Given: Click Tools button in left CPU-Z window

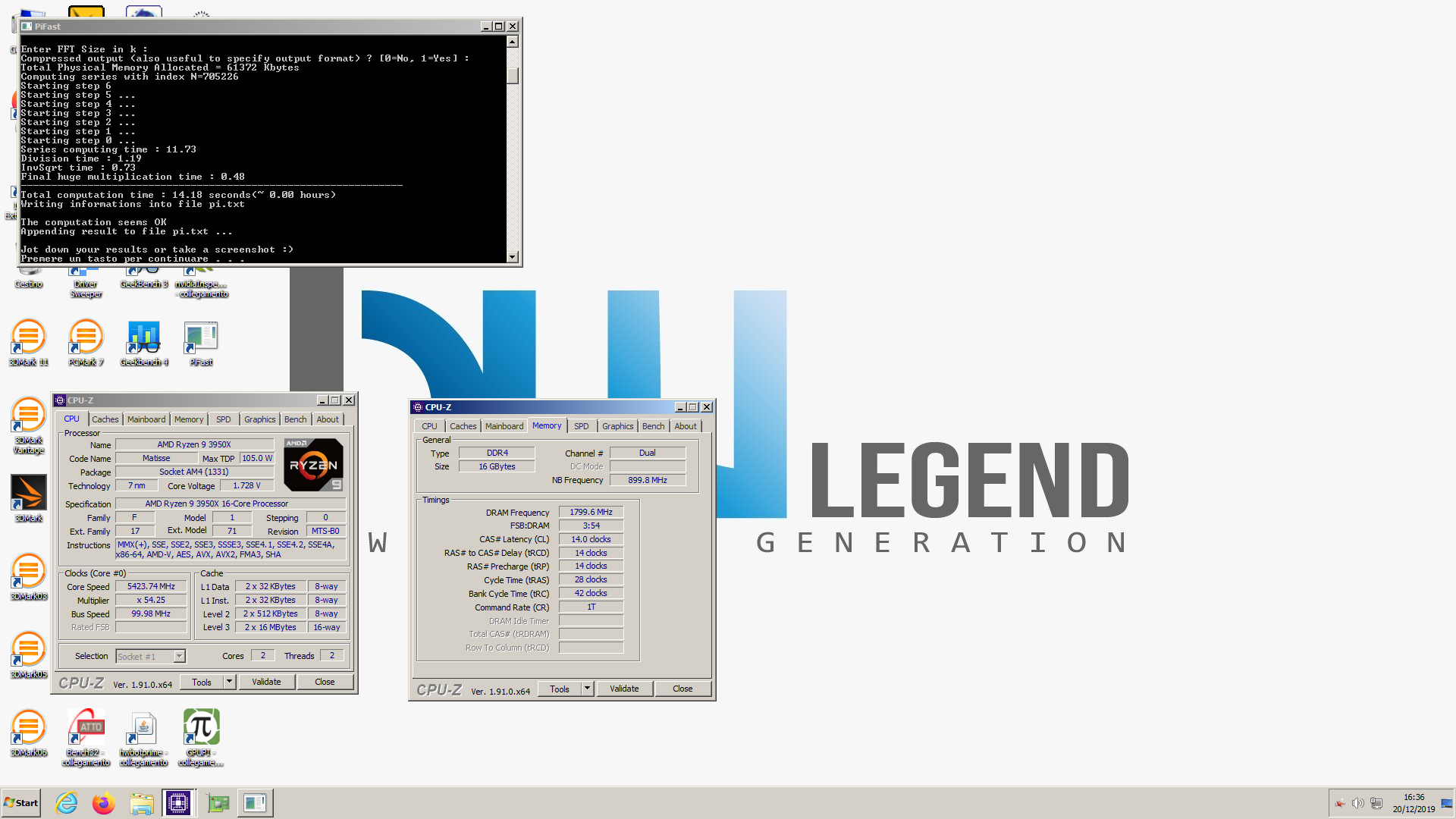Looking at the screenshot, I should [x=202, y=682].
